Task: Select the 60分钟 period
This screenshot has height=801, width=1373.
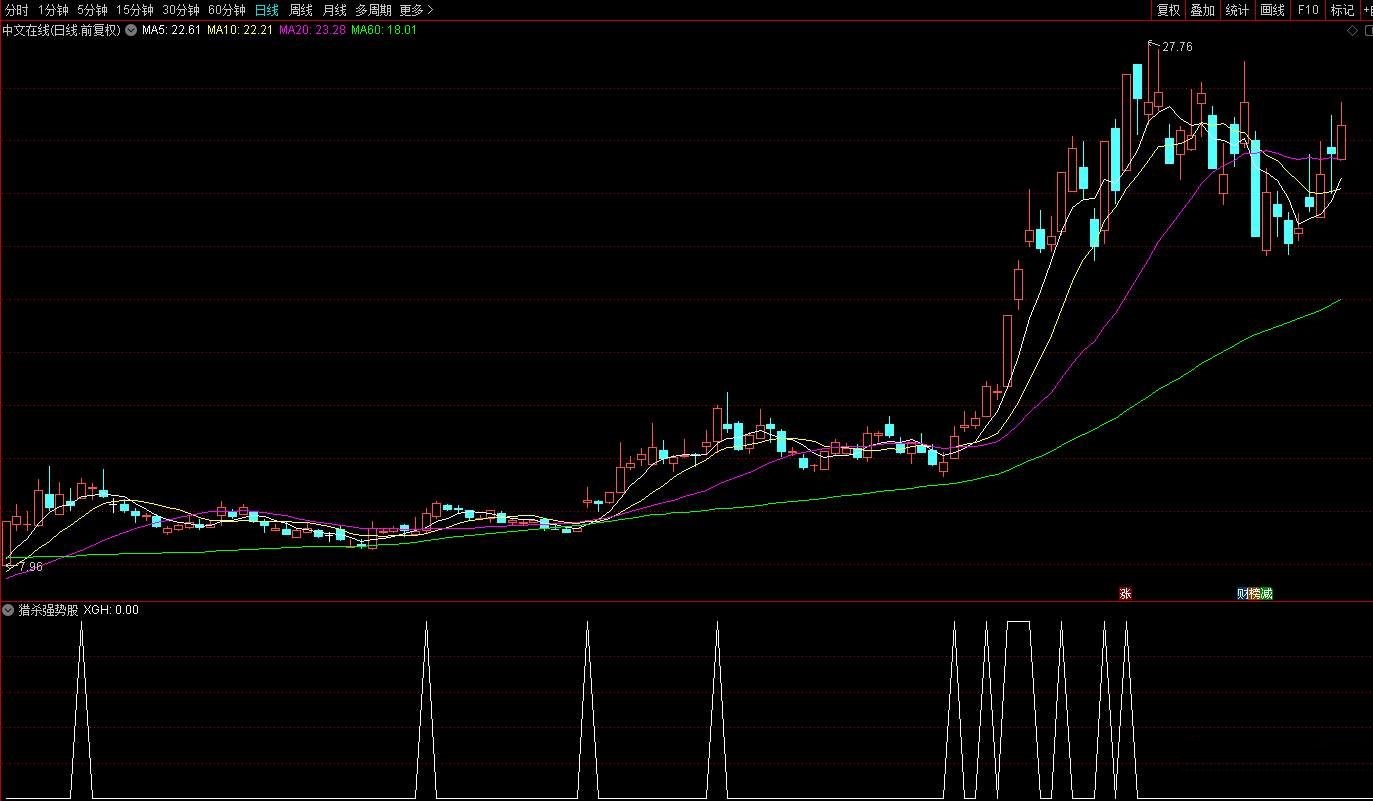Action: click(227, 10)
